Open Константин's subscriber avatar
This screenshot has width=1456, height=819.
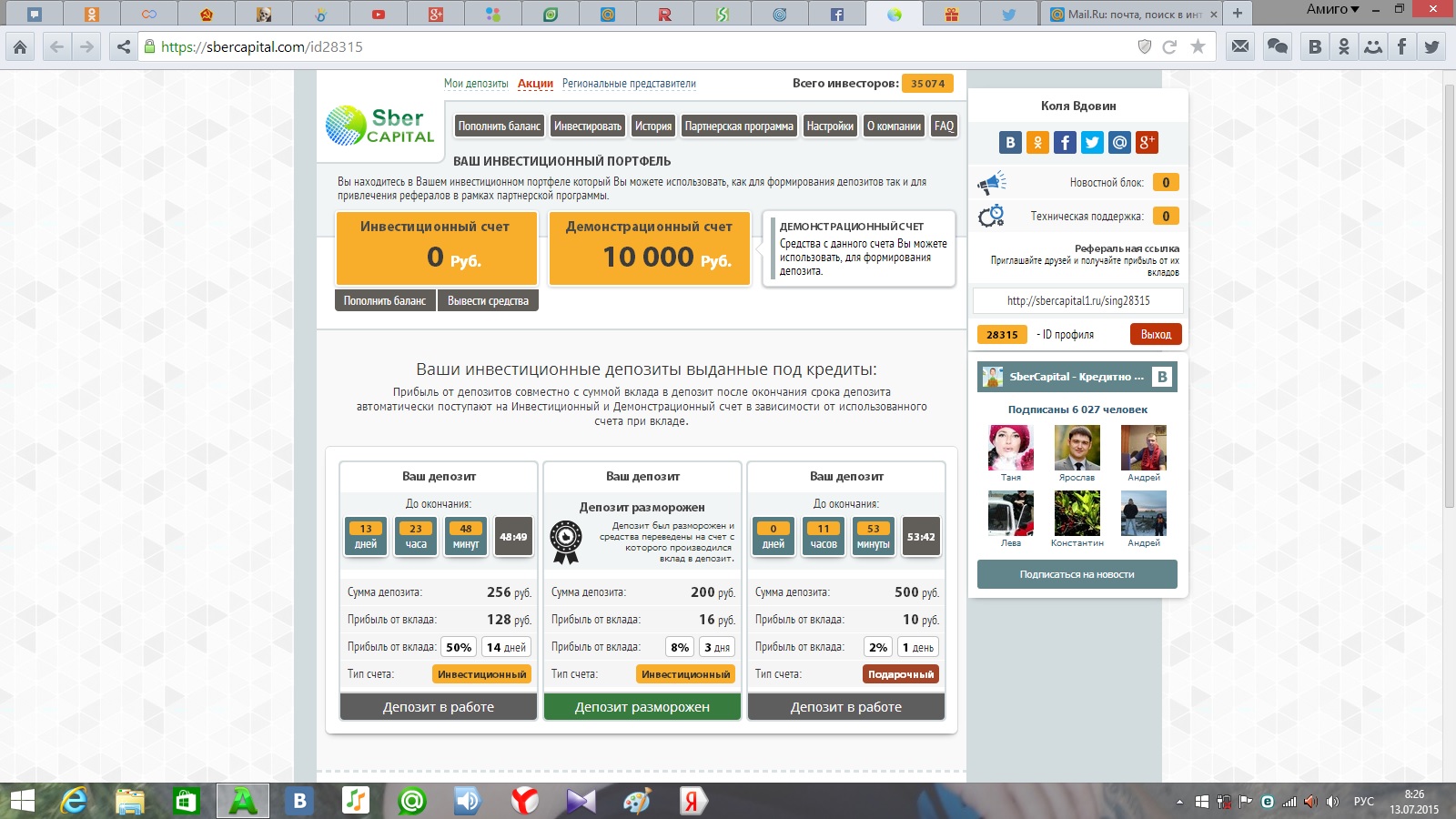point(1077,513)
